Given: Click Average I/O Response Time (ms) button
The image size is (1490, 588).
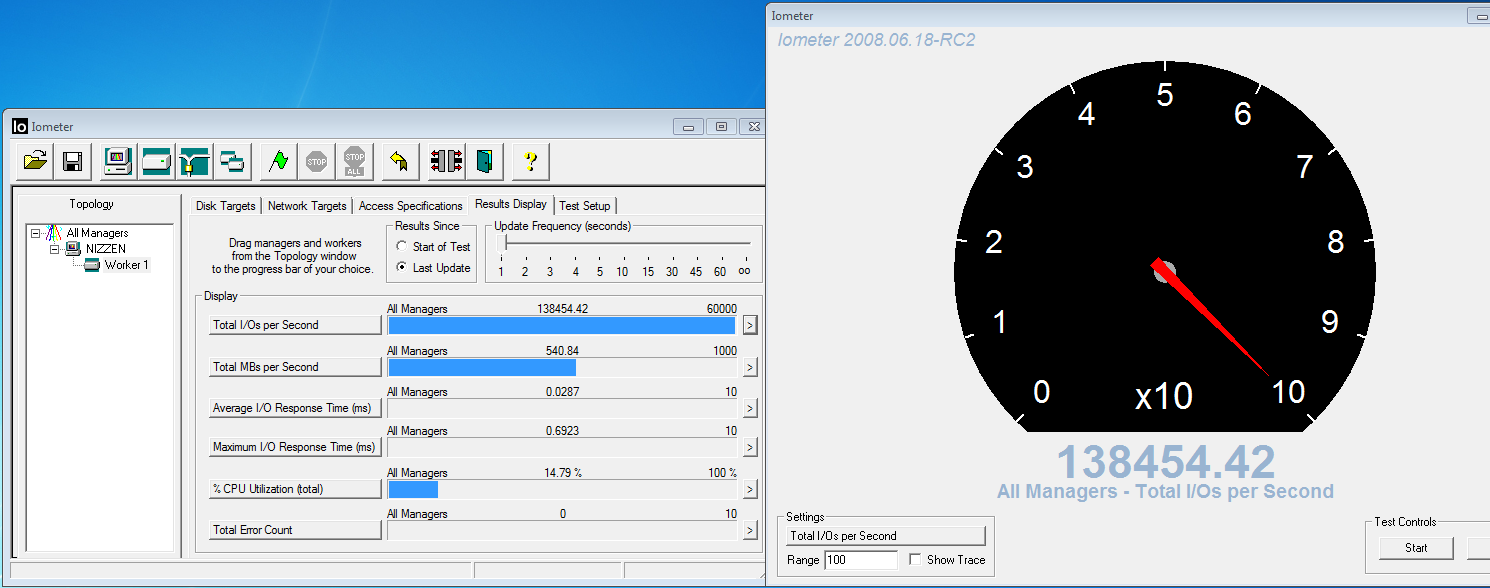Looking at the screenshot, I should tap(295, 408).
